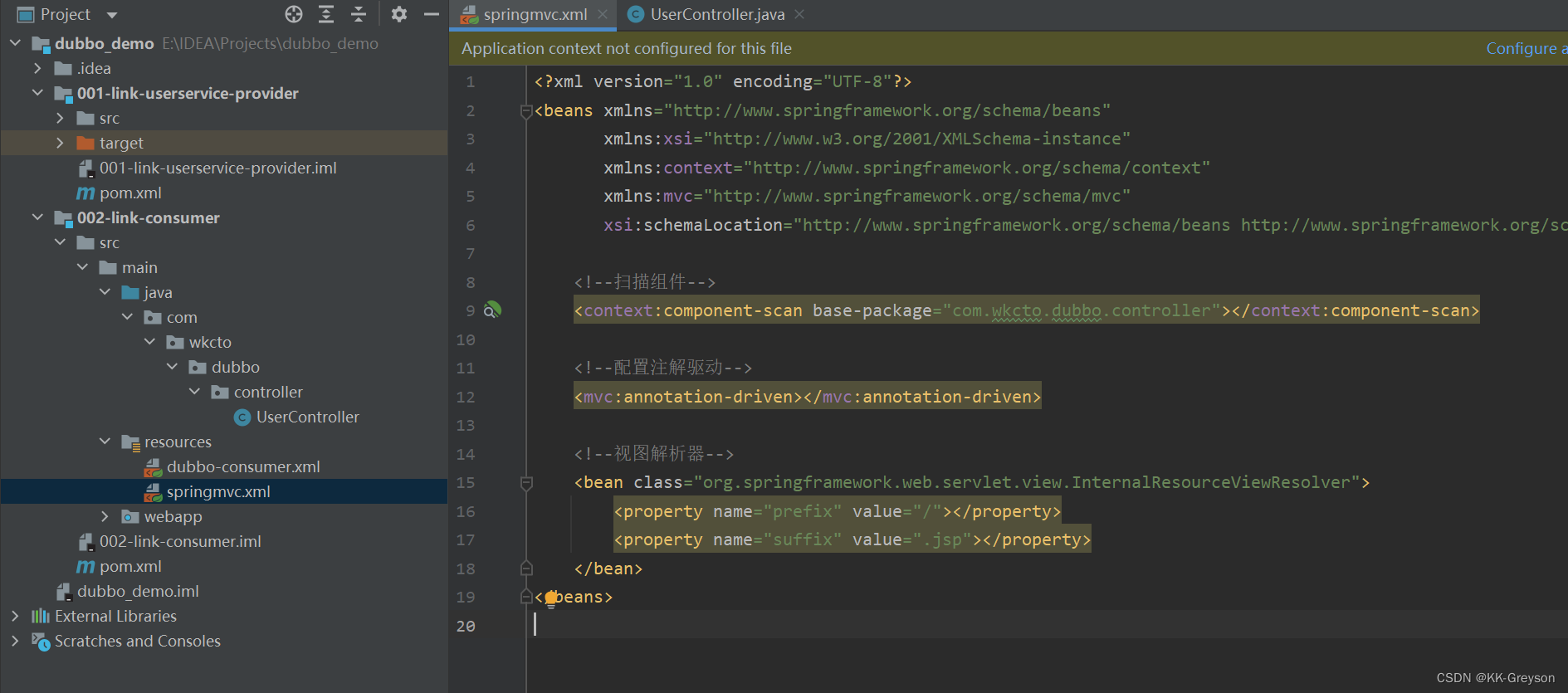
Task: Select the com package
Action: [182, 317]
